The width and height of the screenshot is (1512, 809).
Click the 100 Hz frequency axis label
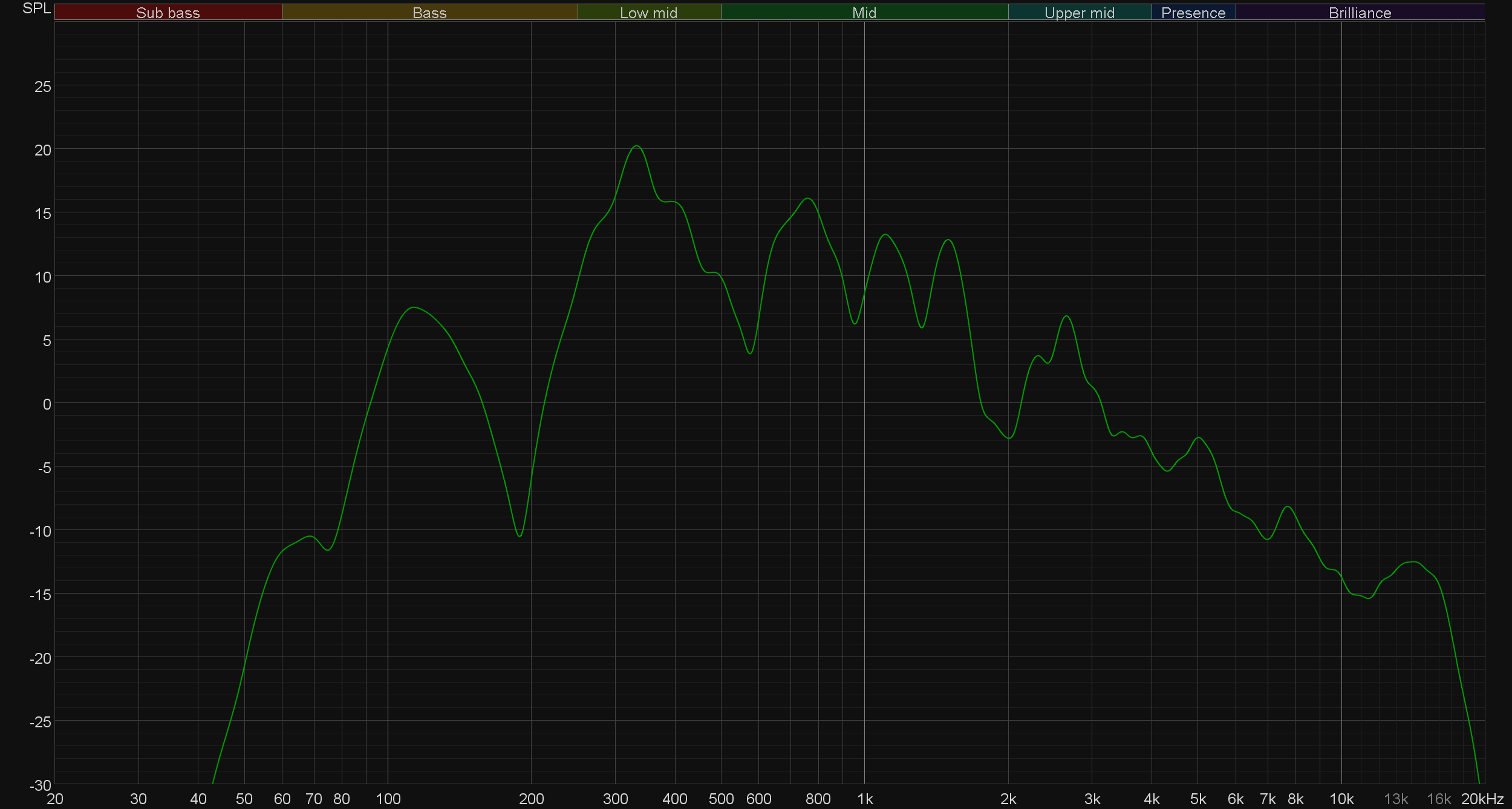tap(388, 799)
